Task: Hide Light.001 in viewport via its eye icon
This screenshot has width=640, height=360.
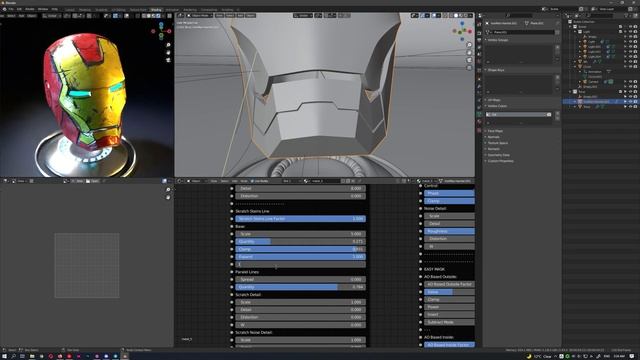Action: [x=631, y=47]
